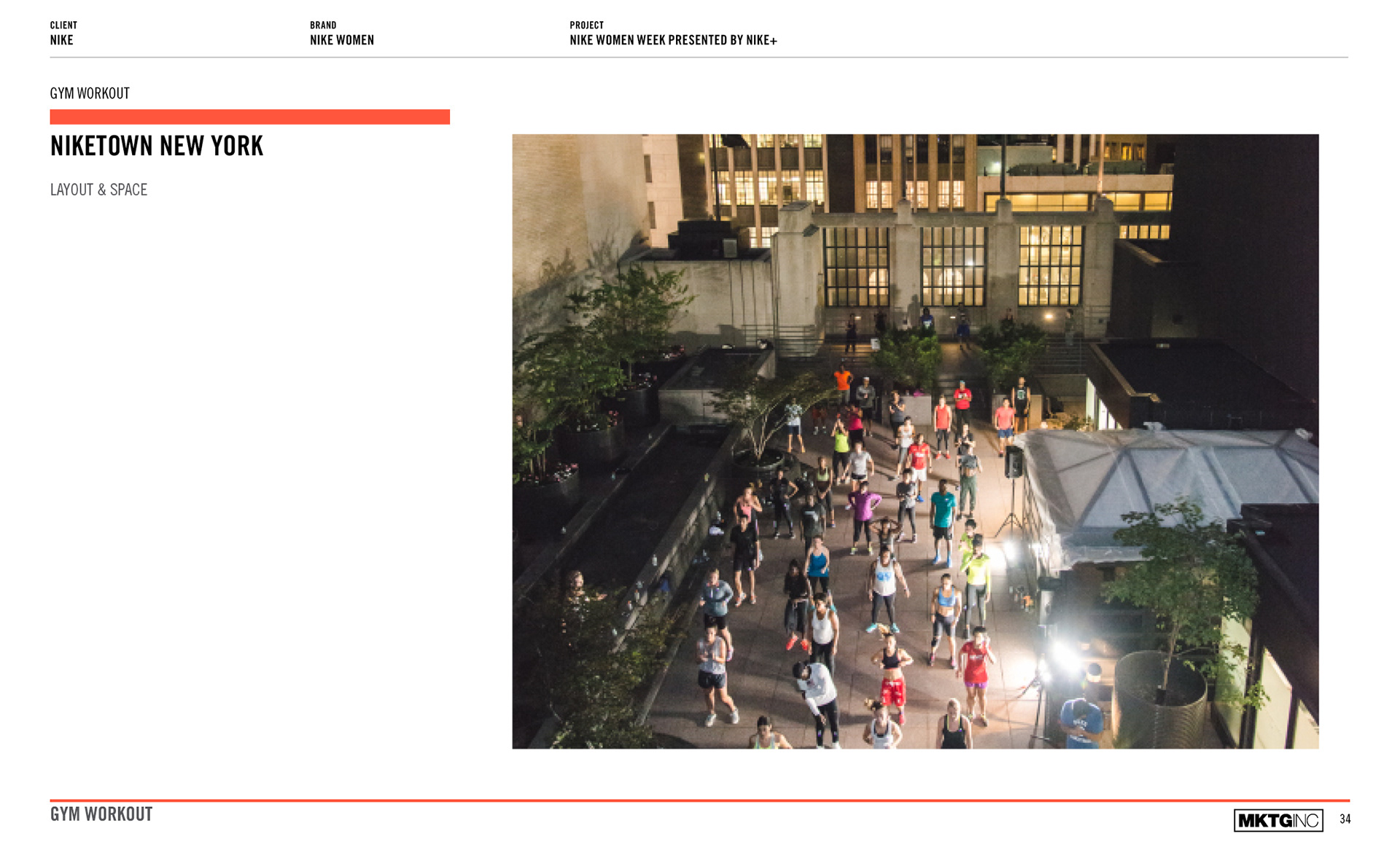Click the page number 34
Image resolution: width=1400 pixels, height=850 pixels.
pyautogui.click(x=1345, y=819)
